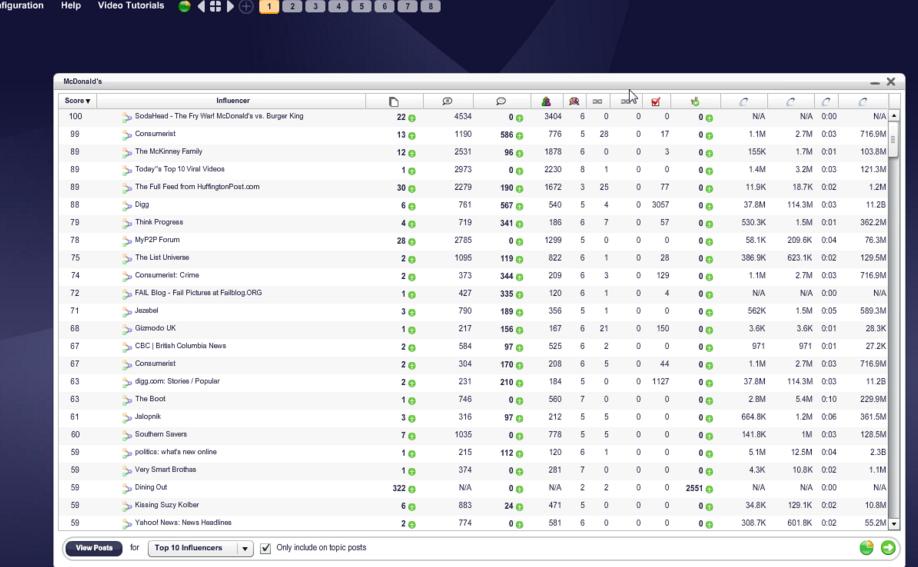The image size is (918, 567).
Task: Click the last gray swirl column header icon
Action: [862, 101]
